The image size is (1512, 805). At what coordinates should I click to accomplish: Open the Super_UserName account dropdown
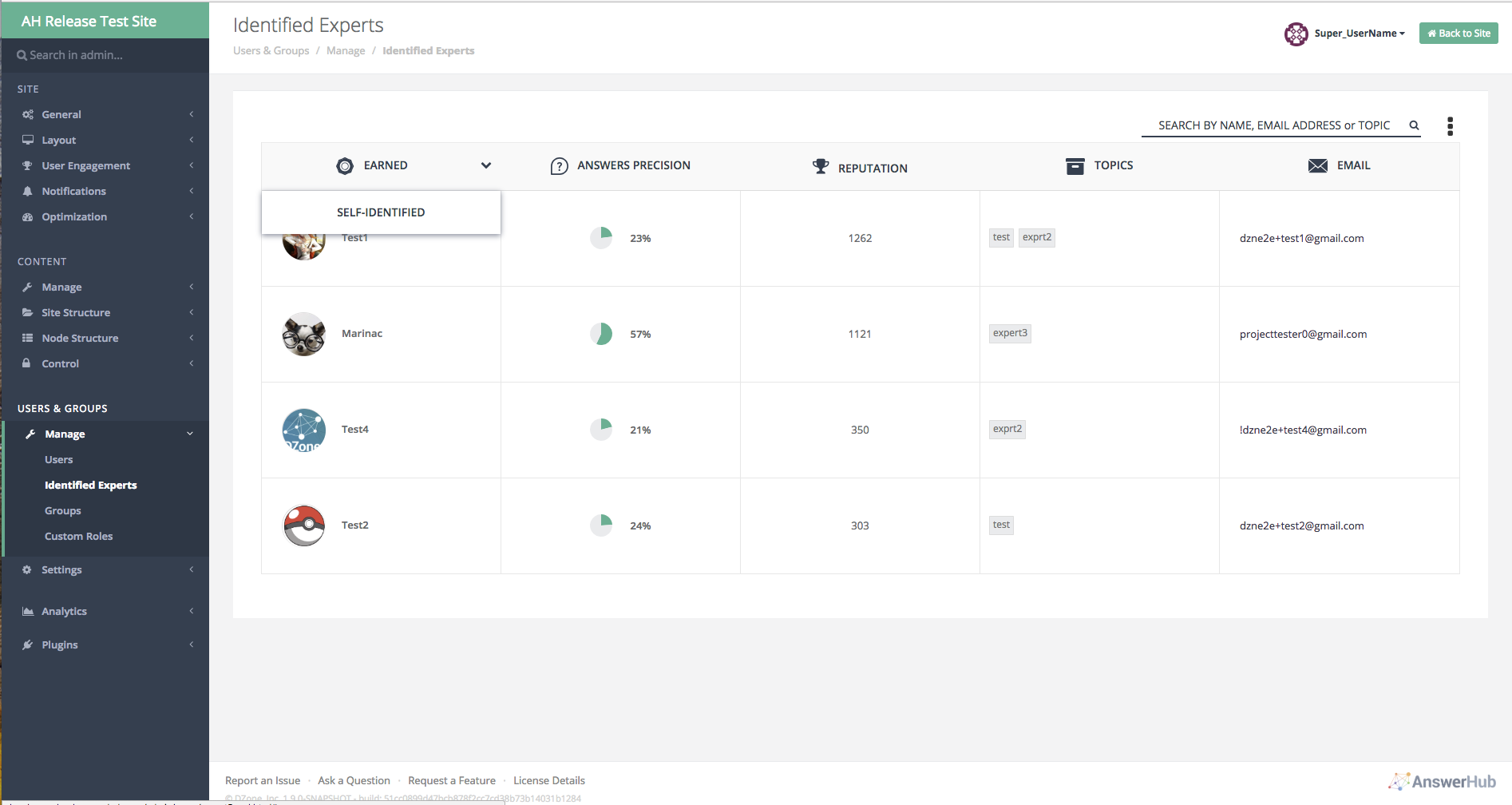tap(1360, 34)
